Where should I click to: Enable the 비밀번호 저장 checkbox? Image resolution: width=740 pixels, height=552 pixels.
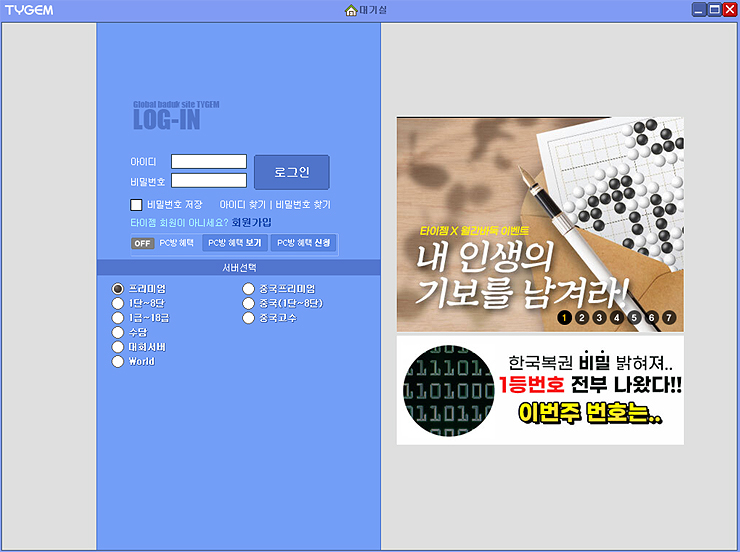(136, 205)
